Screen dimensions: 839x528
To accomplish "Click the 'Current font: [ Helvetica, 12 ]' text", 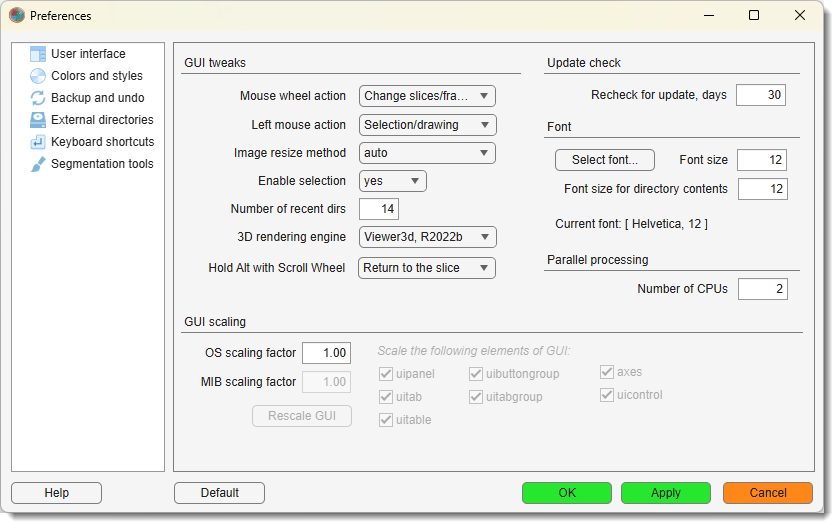I will [x=631, y=224].
